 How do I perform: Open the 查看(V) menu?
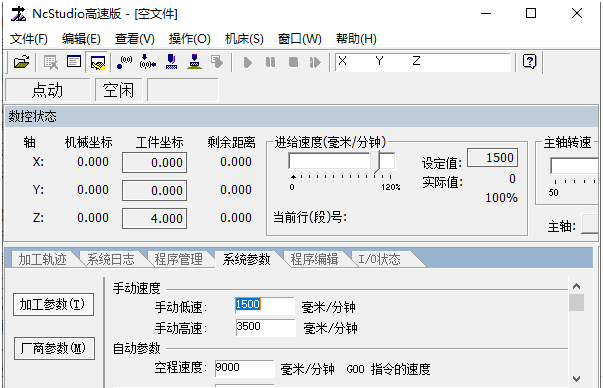(135, 39)
